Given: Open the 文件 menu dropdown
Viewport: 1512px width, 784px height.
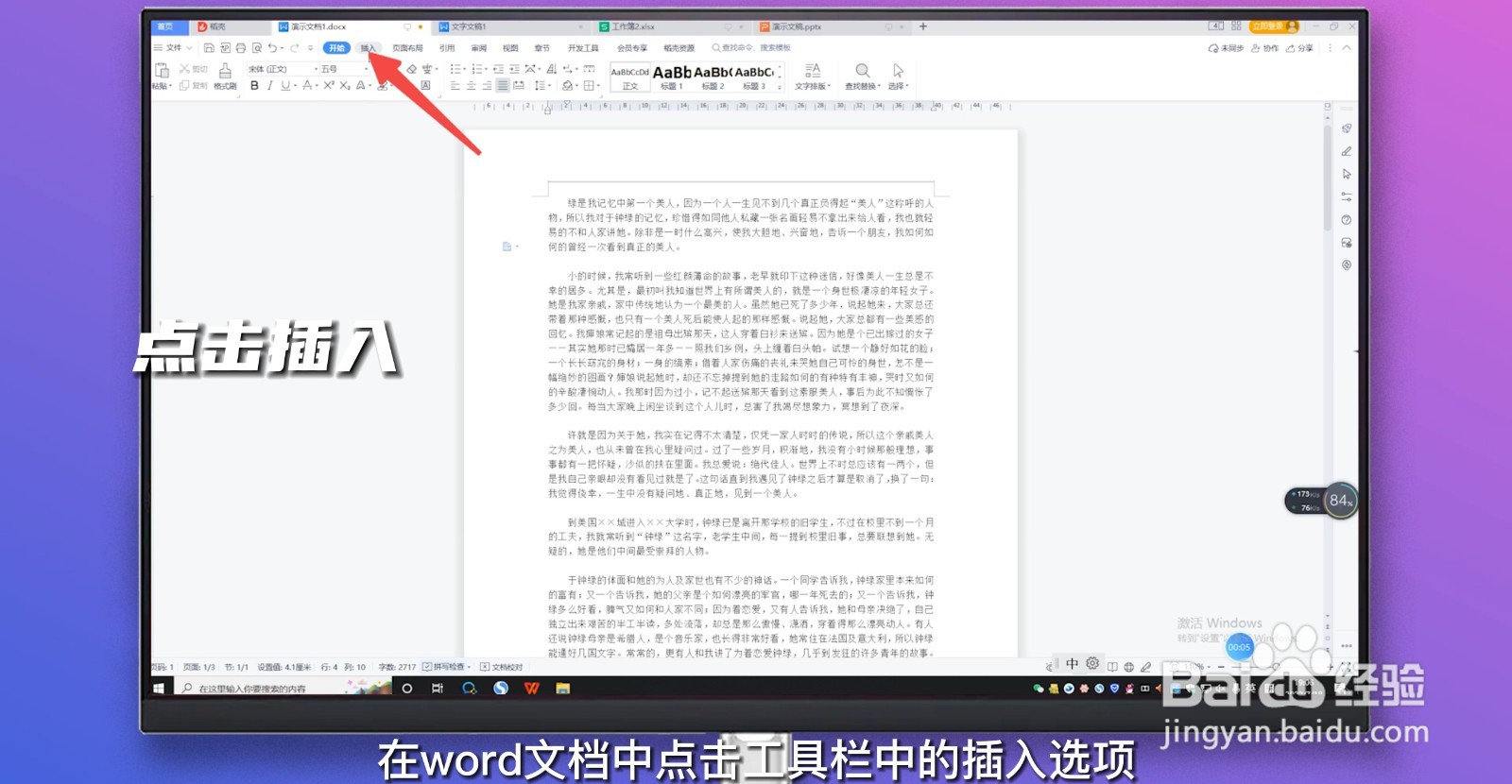Looking at the screenshot, I should tap(173, 47).
